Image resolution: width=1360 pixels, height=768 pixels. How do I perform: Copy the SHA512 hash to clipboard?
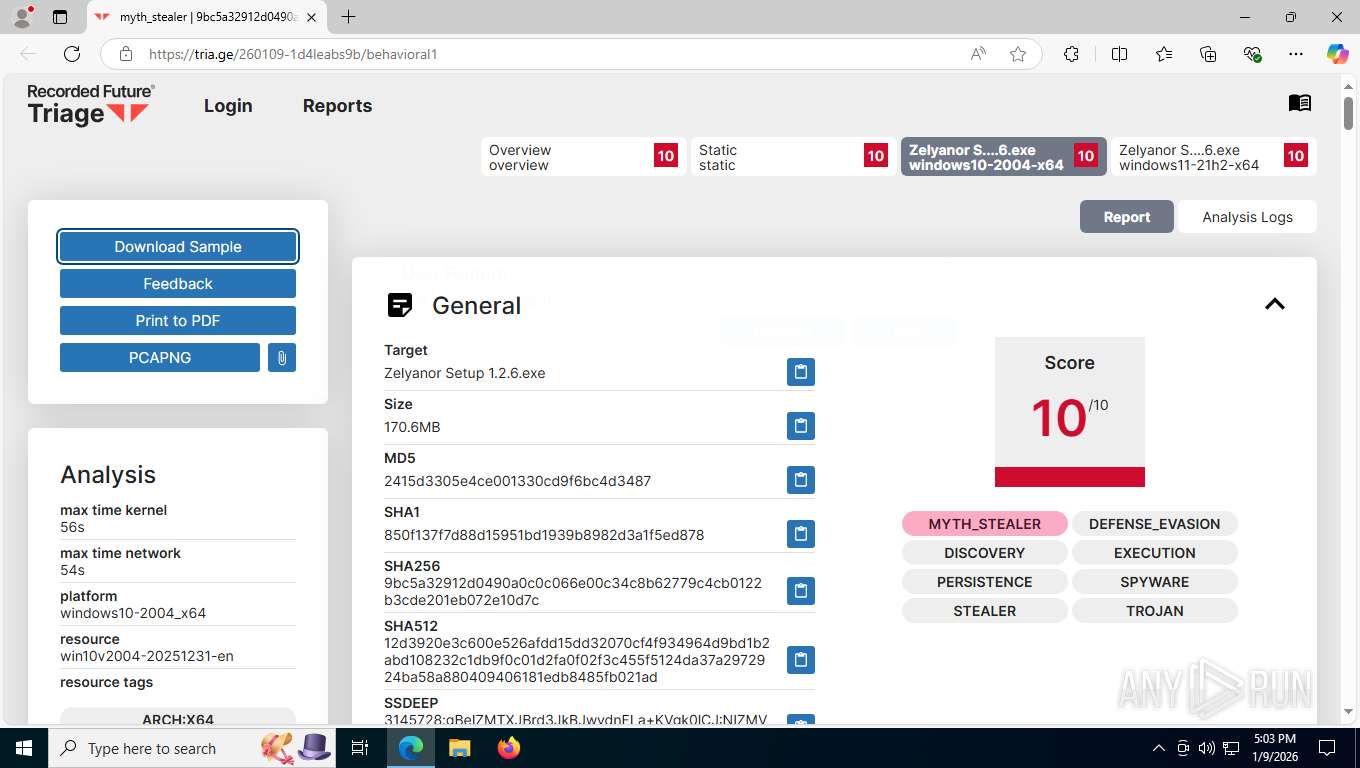click(800, 660)
